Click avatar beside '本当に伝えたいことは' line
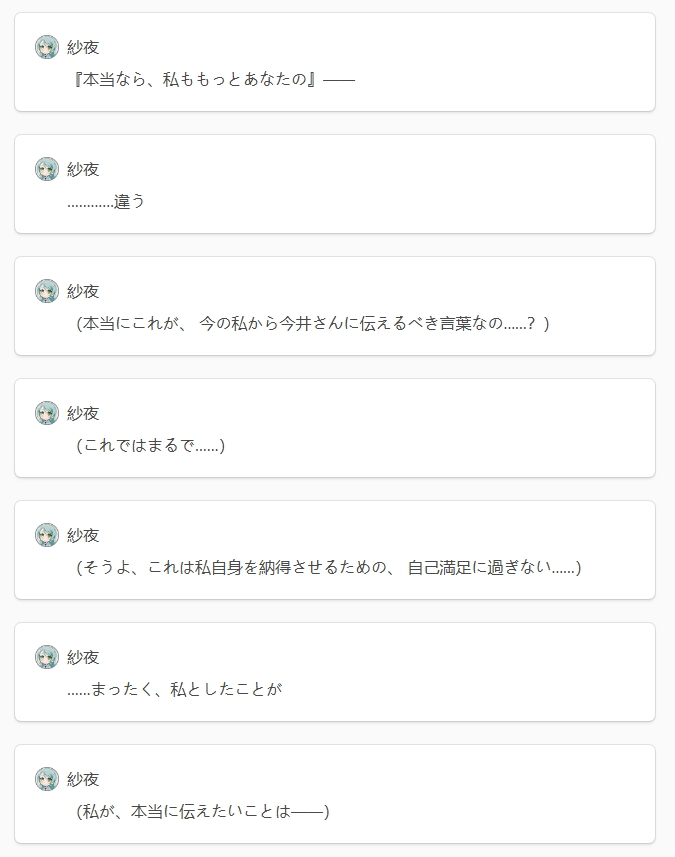The height and width of the screenshot is (857, 675). (47, 778)
